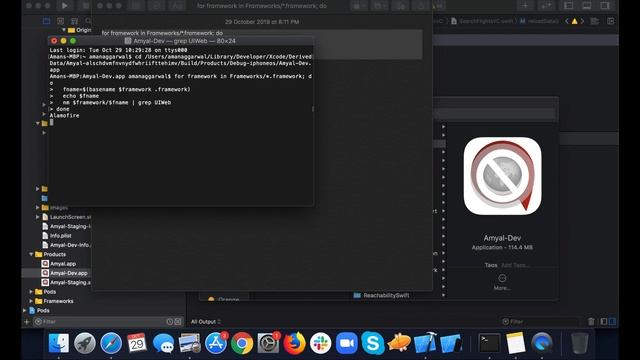Open Google Chrome from the Dock
Image resolution: width=640 pixels, height=360 pixels.
242,343
